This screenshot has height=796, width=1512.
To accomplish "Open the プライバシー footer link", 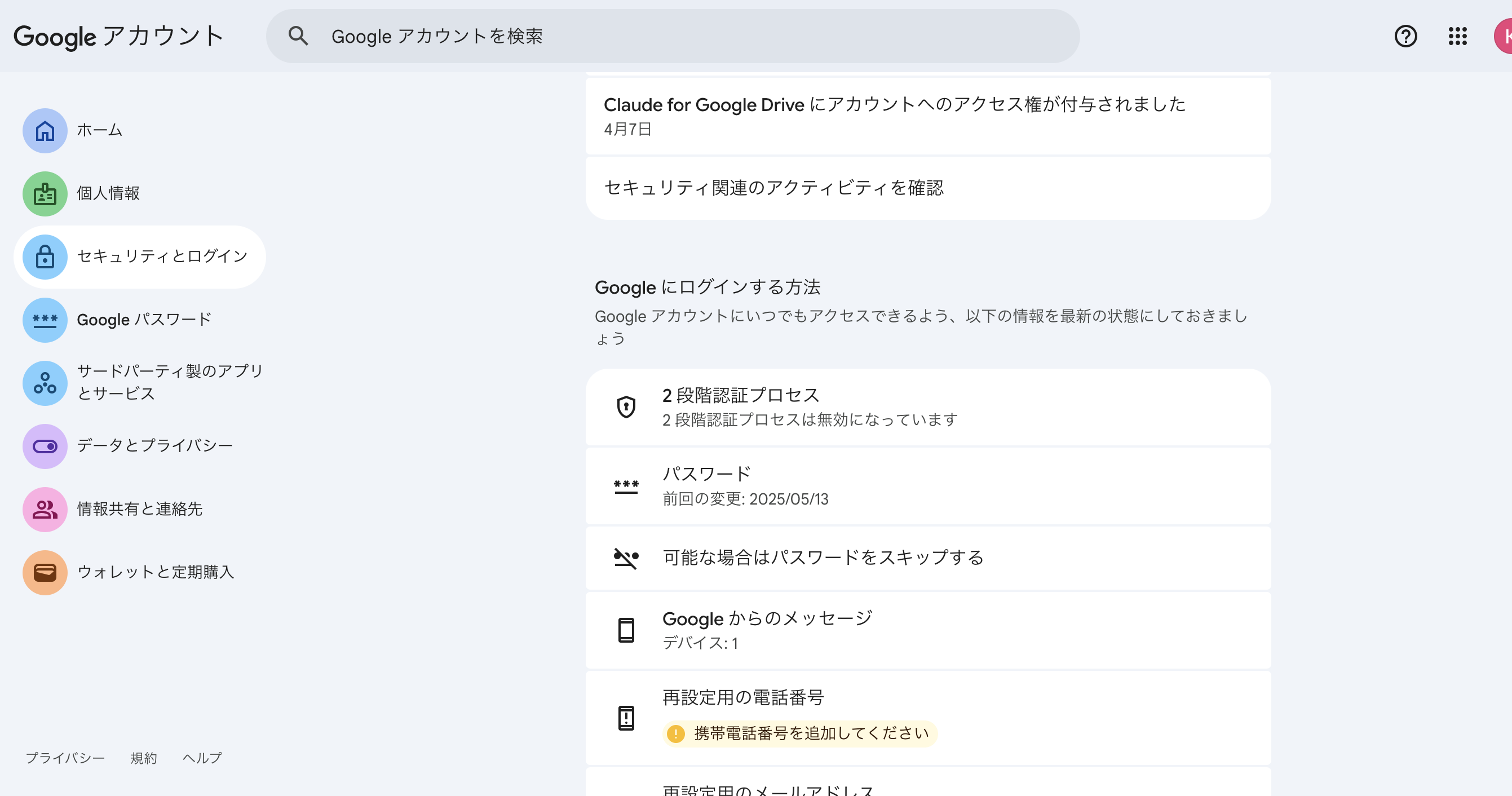I will (65, 758).
